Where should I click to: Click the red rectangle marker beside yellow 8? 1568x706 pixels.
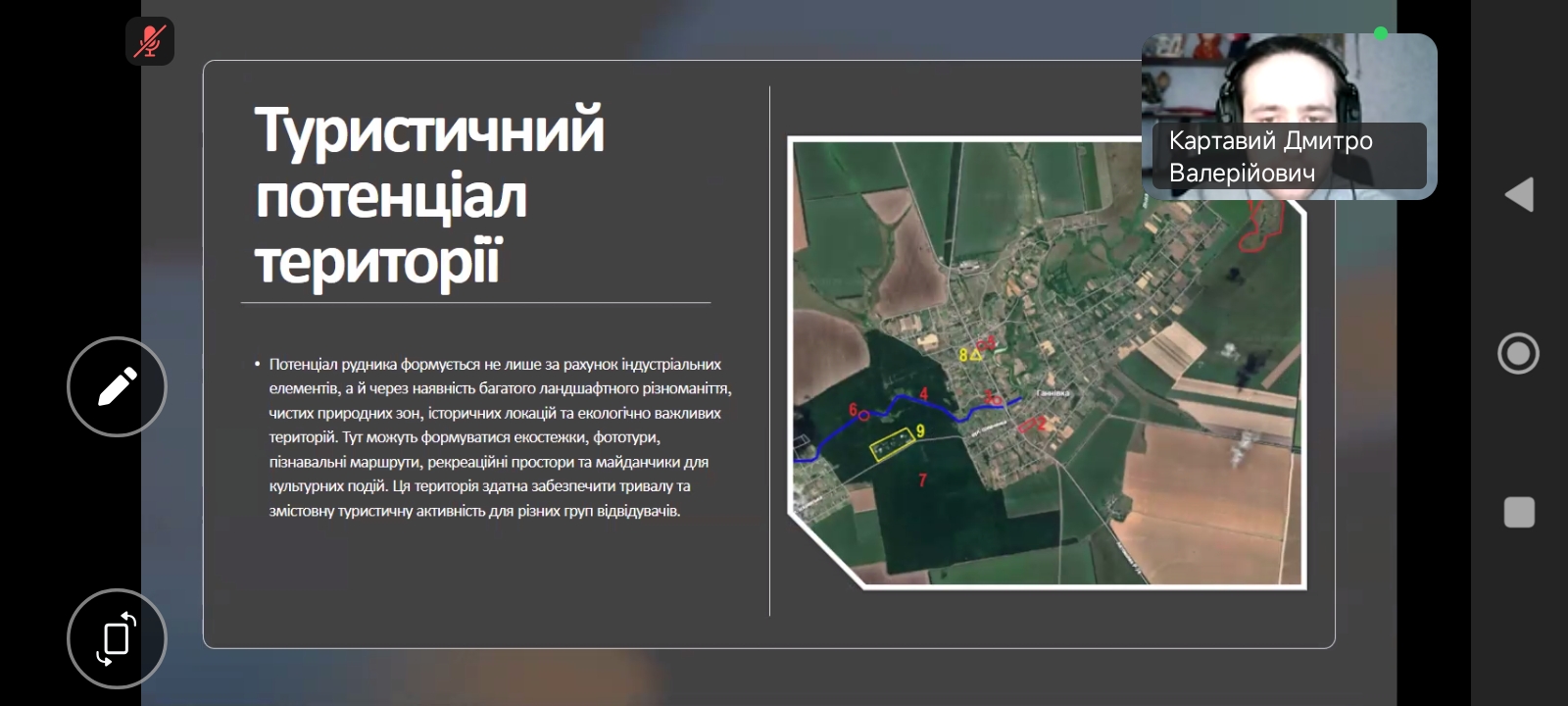(989, 343)
